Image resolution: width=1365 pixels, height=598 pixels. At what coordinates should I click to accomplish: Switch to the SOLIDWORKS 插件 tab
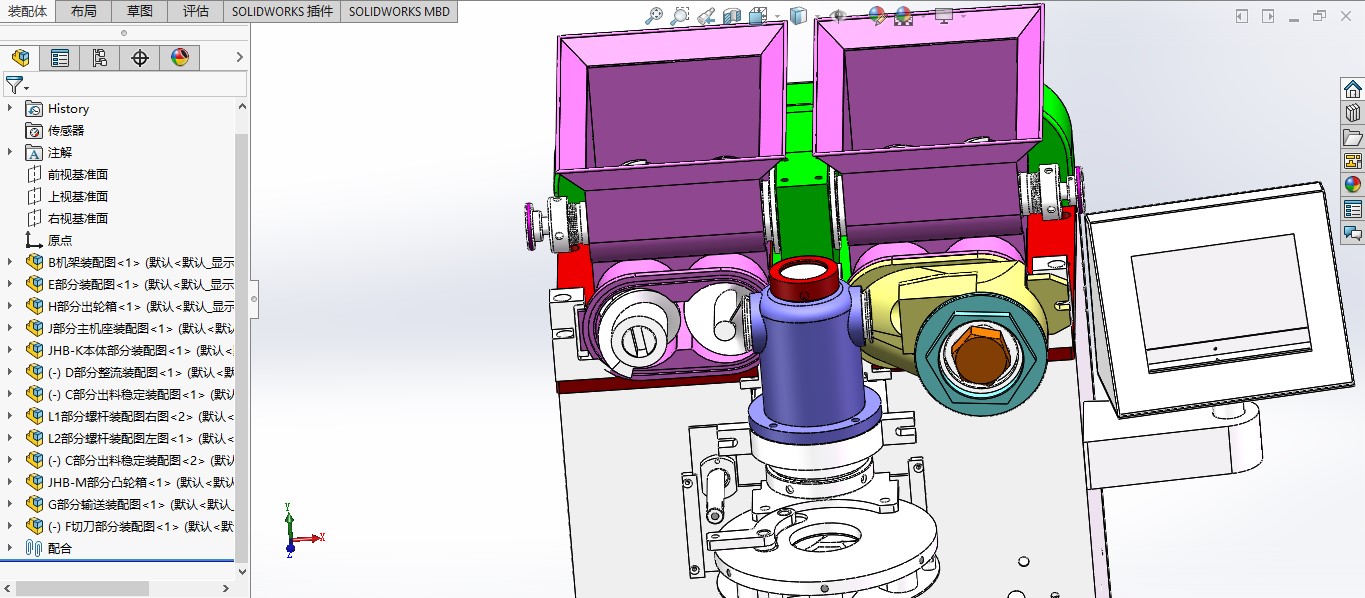(280, 11)
